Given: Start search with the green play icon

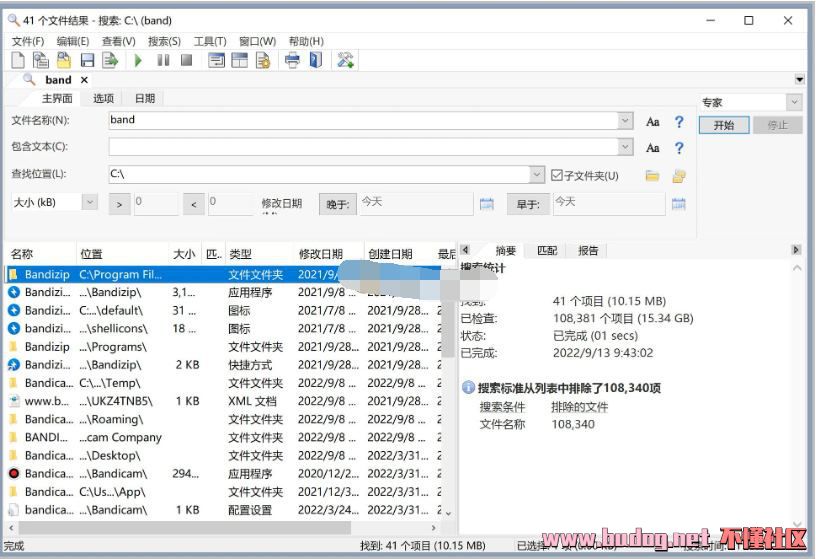Looking at the screenshot, I should point(138,60).
